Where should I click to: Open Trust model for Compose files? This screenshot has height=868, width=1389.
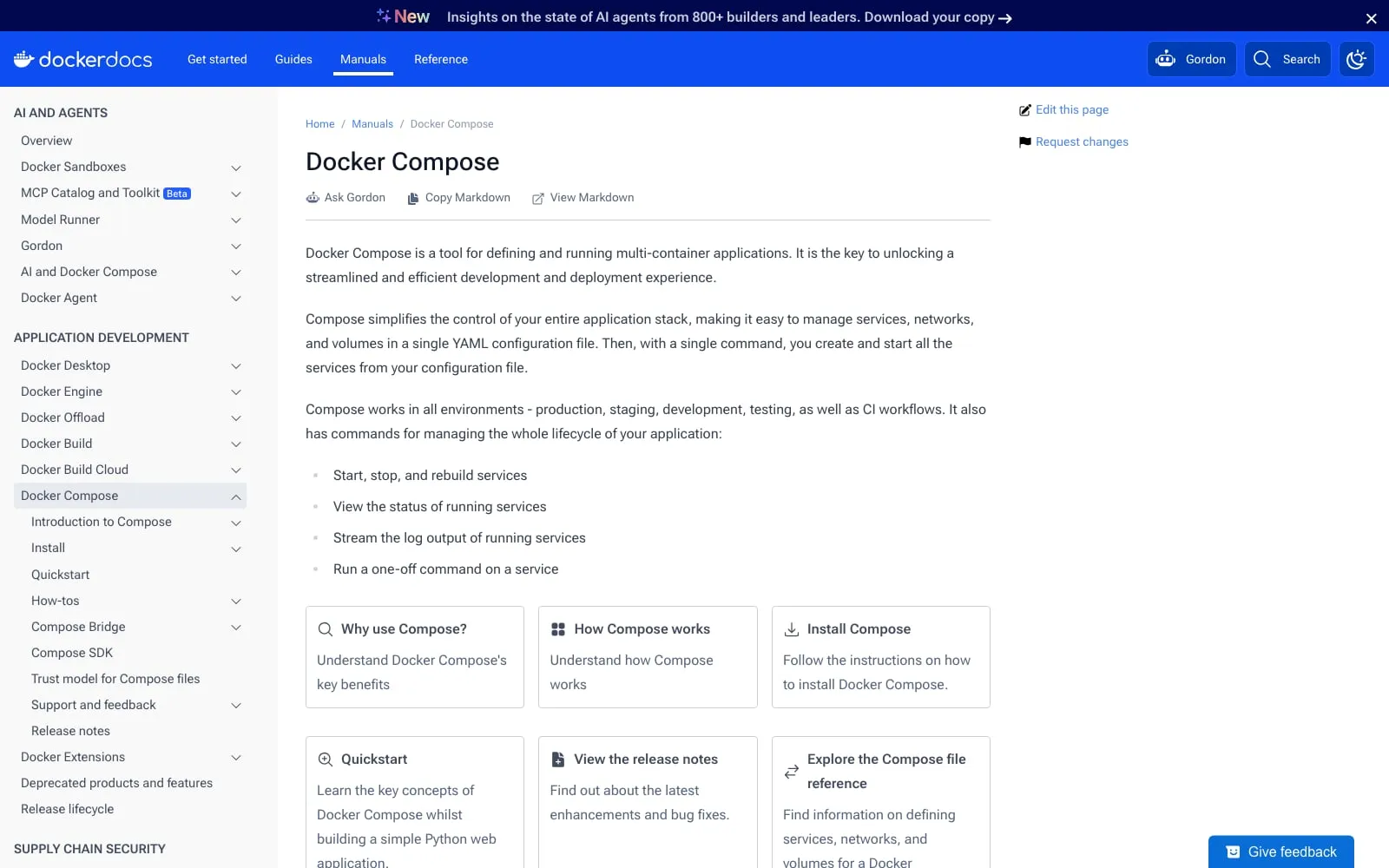coord(115,679)
